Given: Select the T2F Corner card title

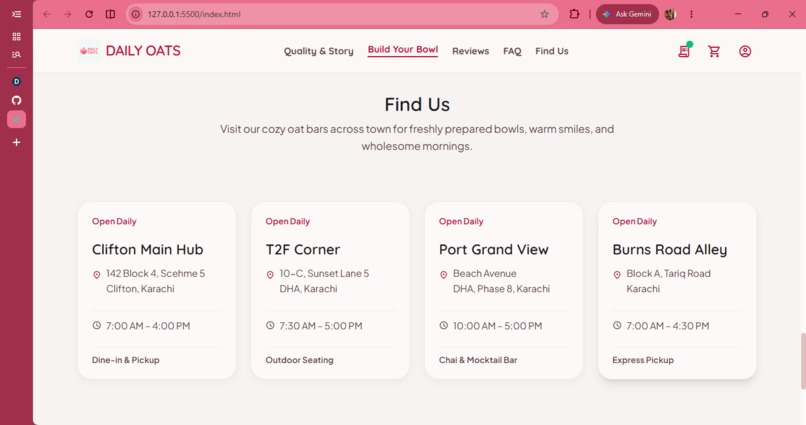Looking at the screenshot, I should coord(303,249).
